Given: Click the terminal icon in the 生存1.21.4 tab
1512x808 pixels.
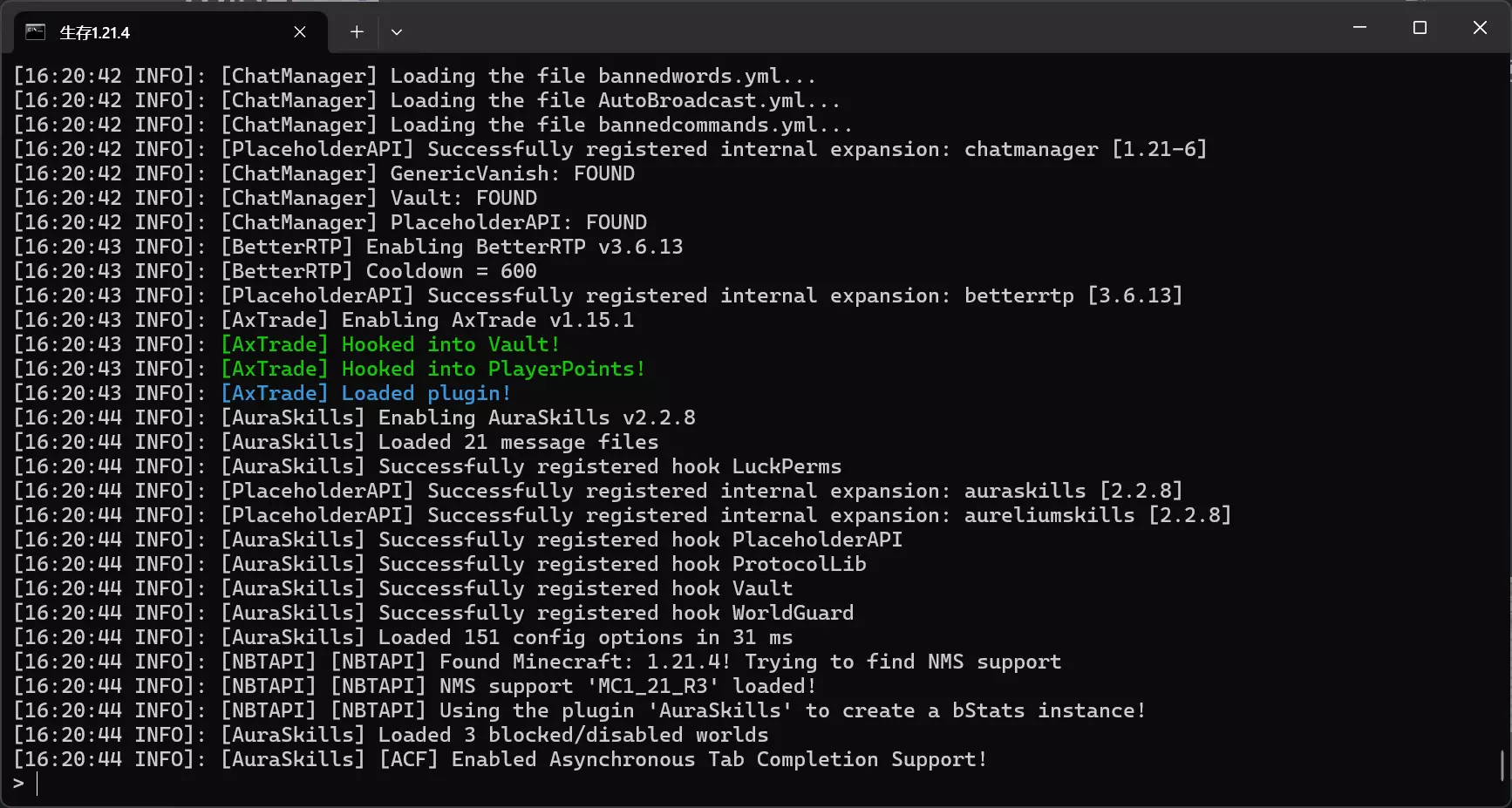Looking at the screenshot, I should pos(35,32).
